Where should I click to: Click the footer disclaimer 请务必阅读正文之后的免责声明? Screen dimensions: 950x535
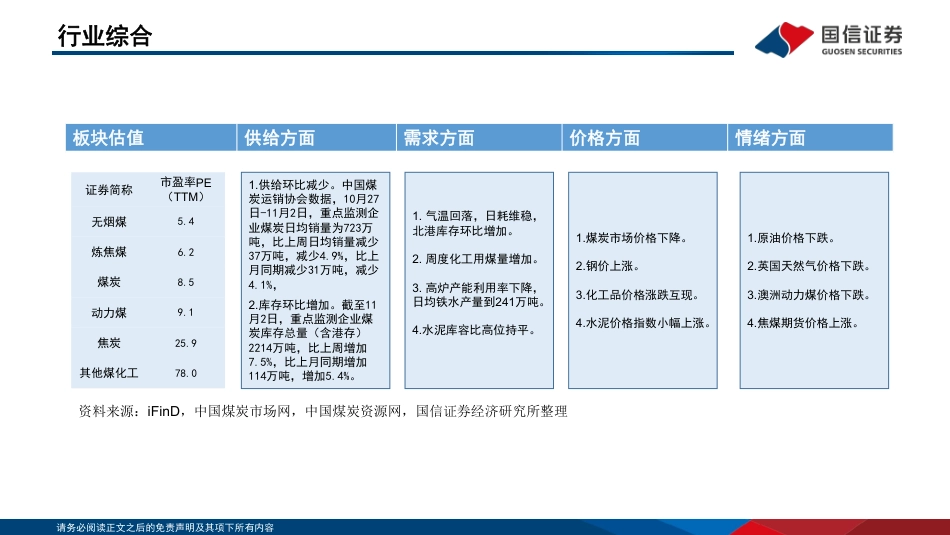[165, 528]
